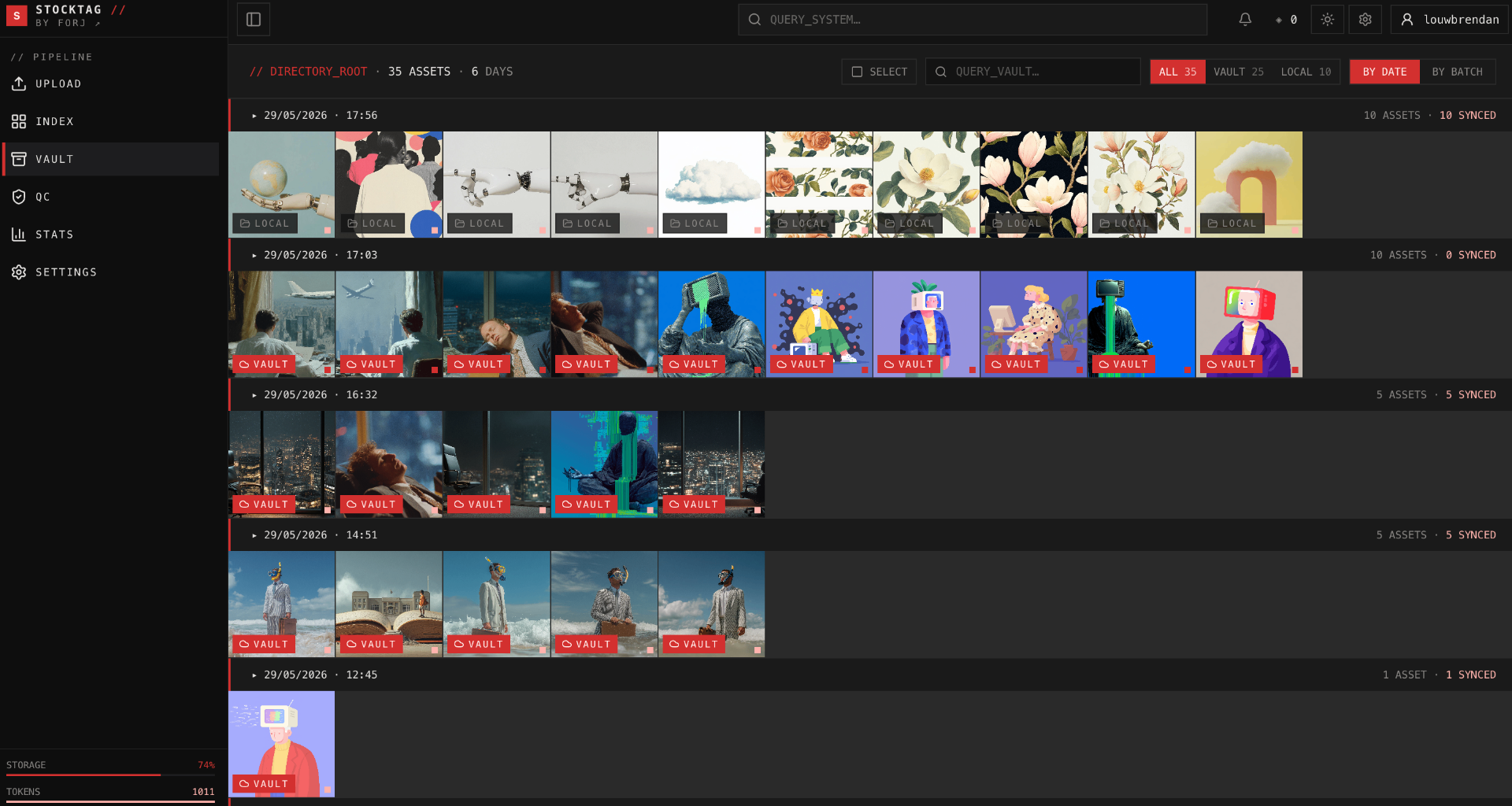Sort assets BY DATE

point(1384,72)
